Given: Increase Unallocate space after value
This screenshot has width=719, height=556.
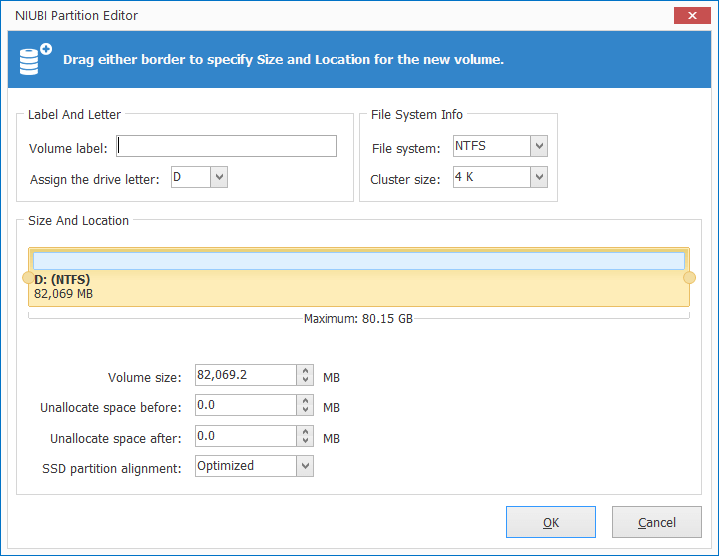Looking at the screenshot, I should tap(305, 430).
